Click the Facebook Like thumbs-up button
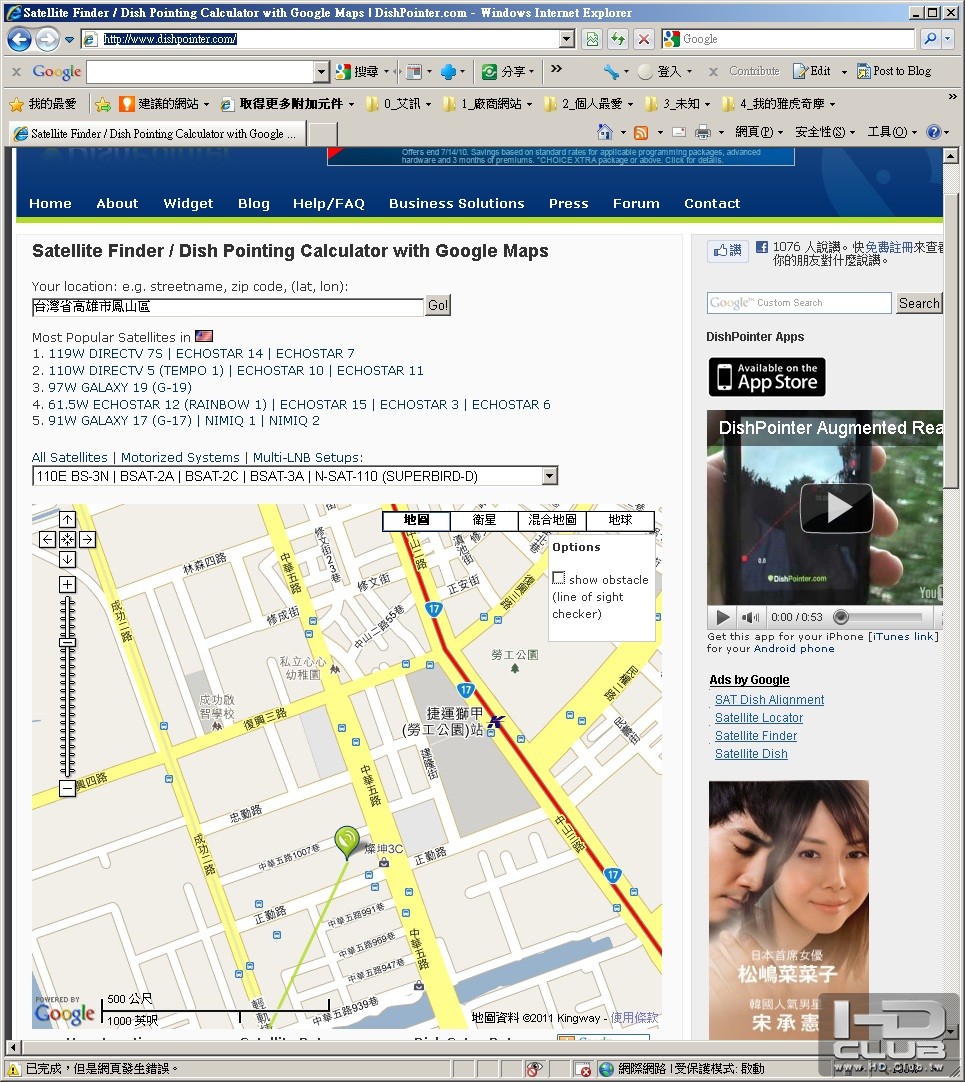 728,250
